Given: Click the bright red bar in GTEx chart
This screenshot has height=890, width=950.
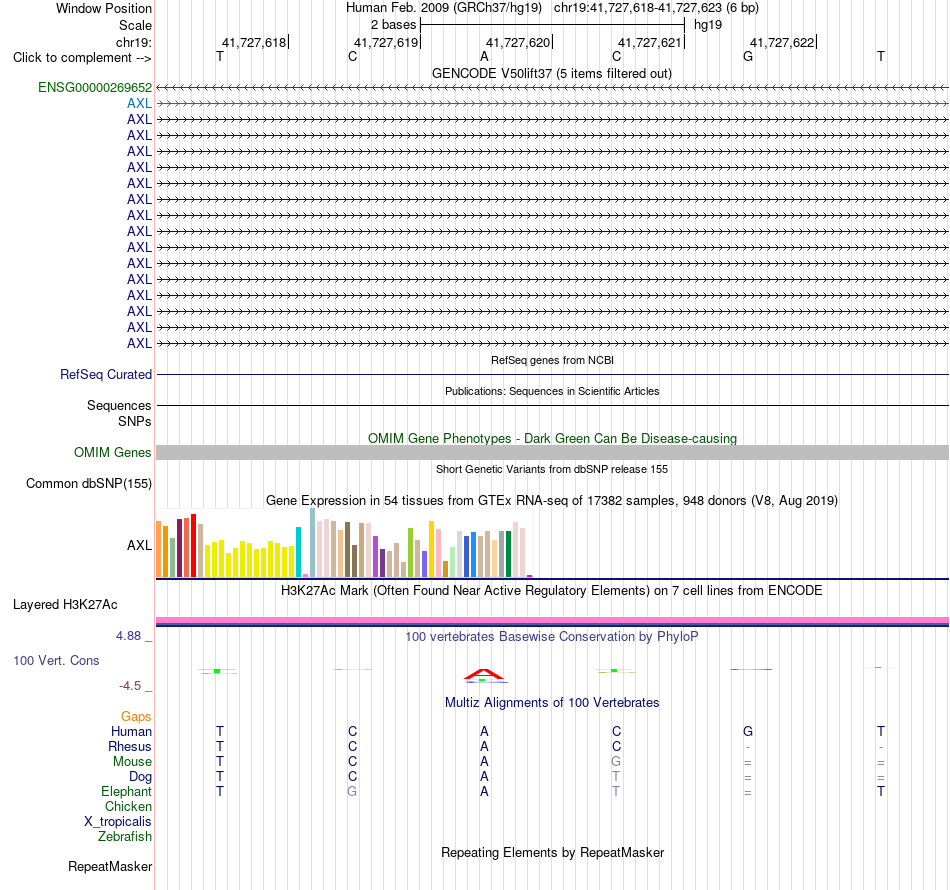Looking at the screenshot, I should coord(193,545).
